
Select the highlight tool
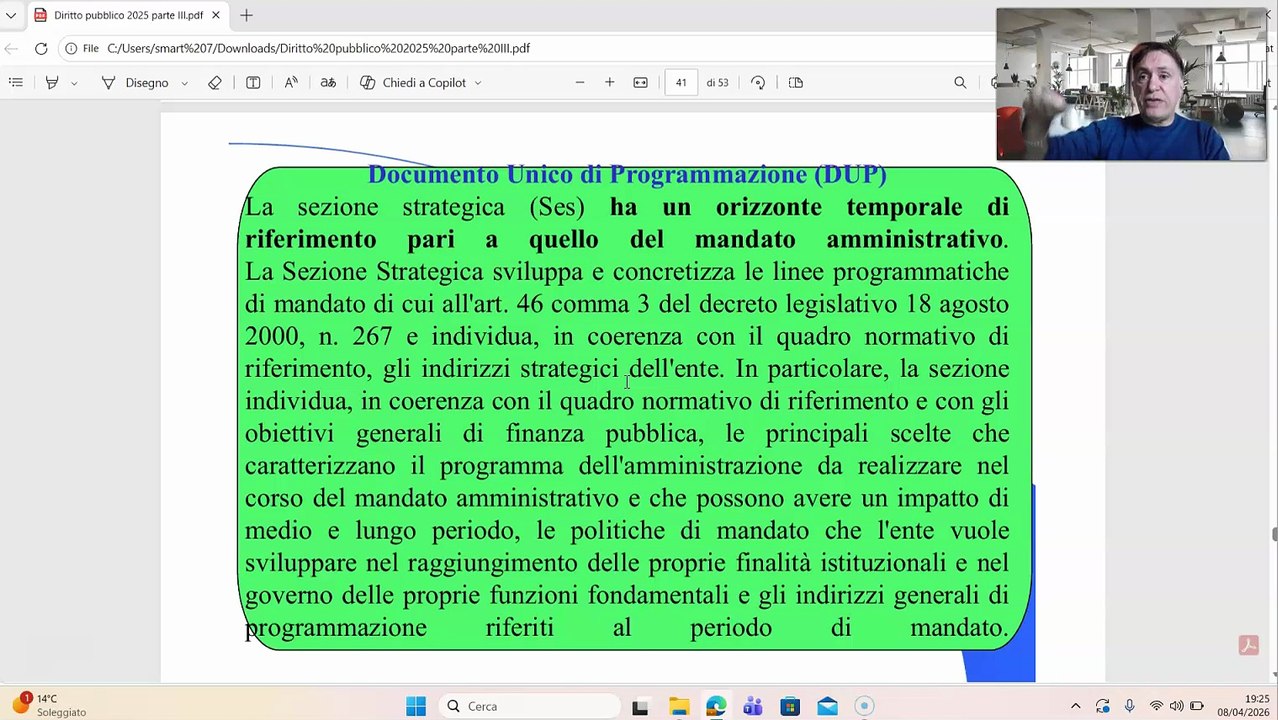coord(52,83)
